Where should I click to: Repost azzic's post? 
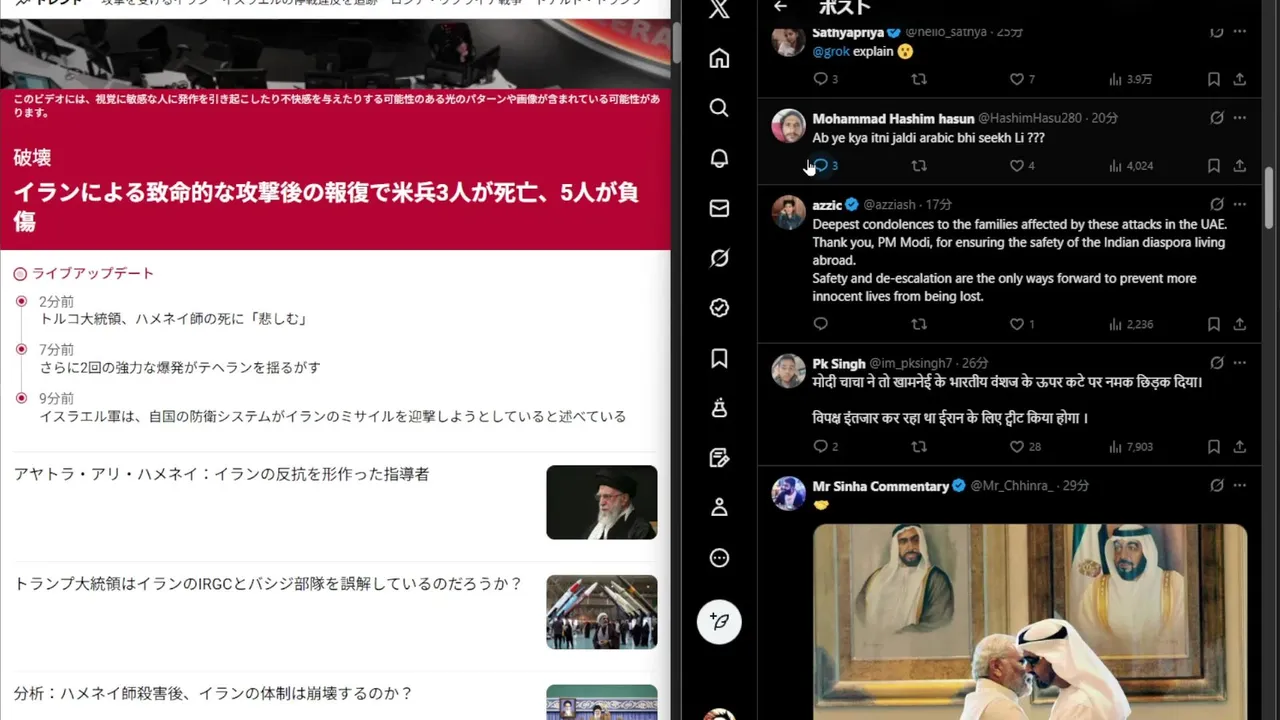pyautogui.click(x=919, y=324)
